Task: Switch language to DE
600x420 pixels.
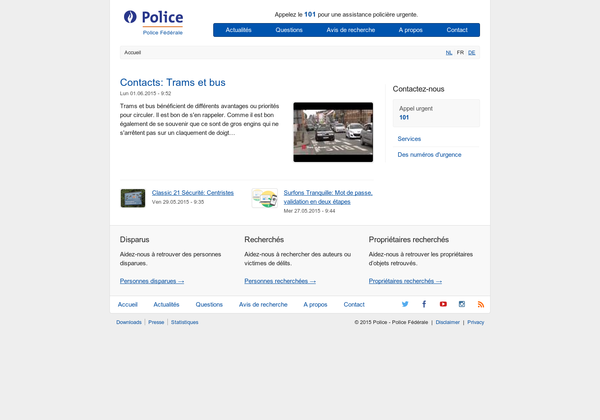Action: click(471, 53)
